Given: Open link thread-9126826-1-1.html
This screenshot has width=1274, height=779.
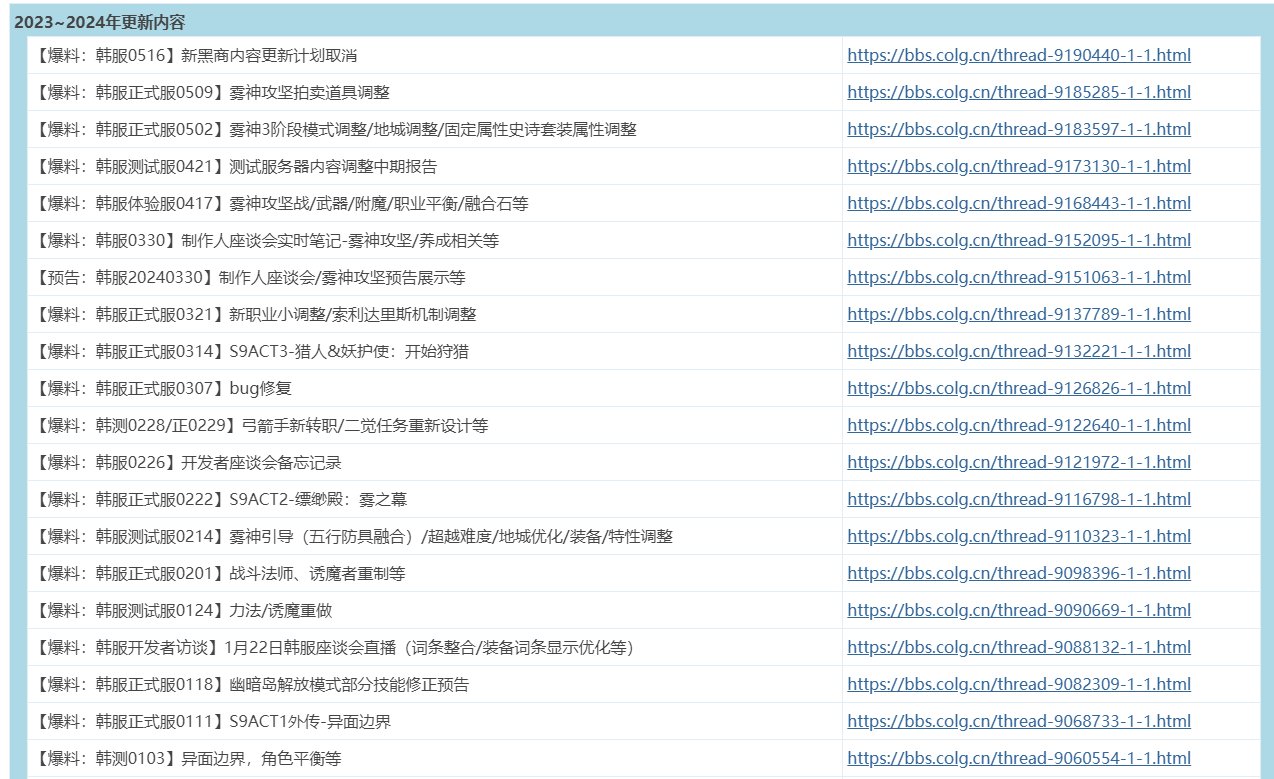Looking at the screenshot, I should coord(1019,389).
